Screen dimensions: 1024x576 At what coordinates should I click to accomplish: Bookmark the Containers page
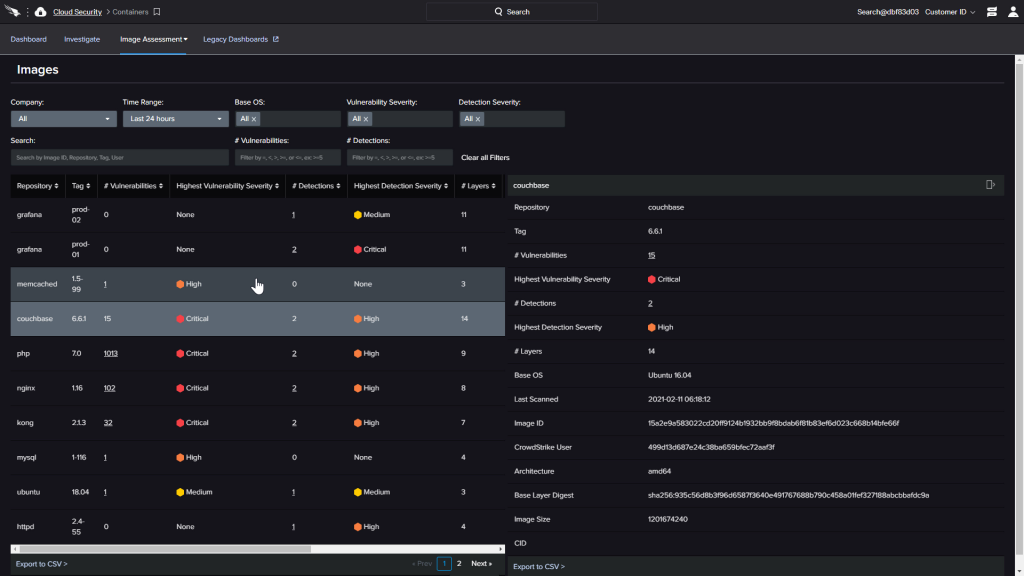coord(157,12)
